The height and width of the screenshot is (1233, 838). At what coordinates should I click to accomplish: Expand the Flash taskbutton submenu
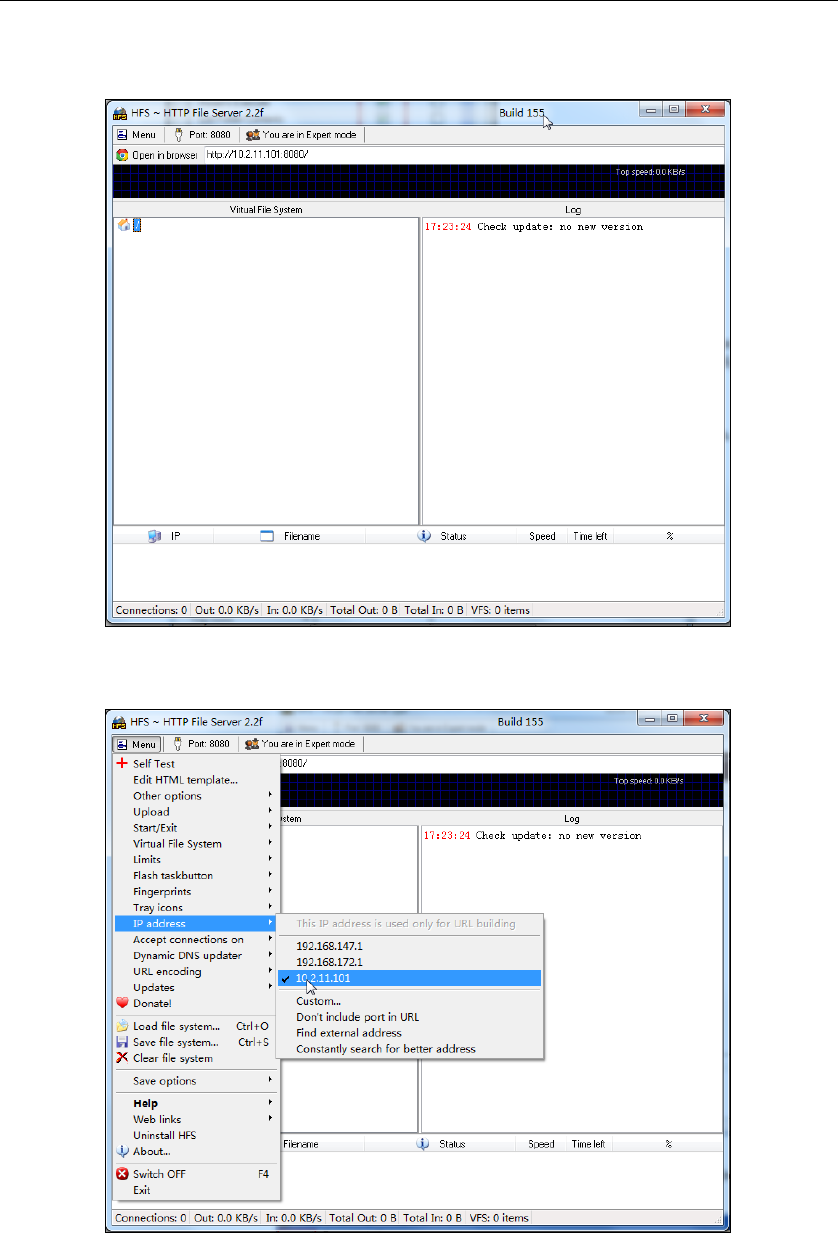pos(196,875)
